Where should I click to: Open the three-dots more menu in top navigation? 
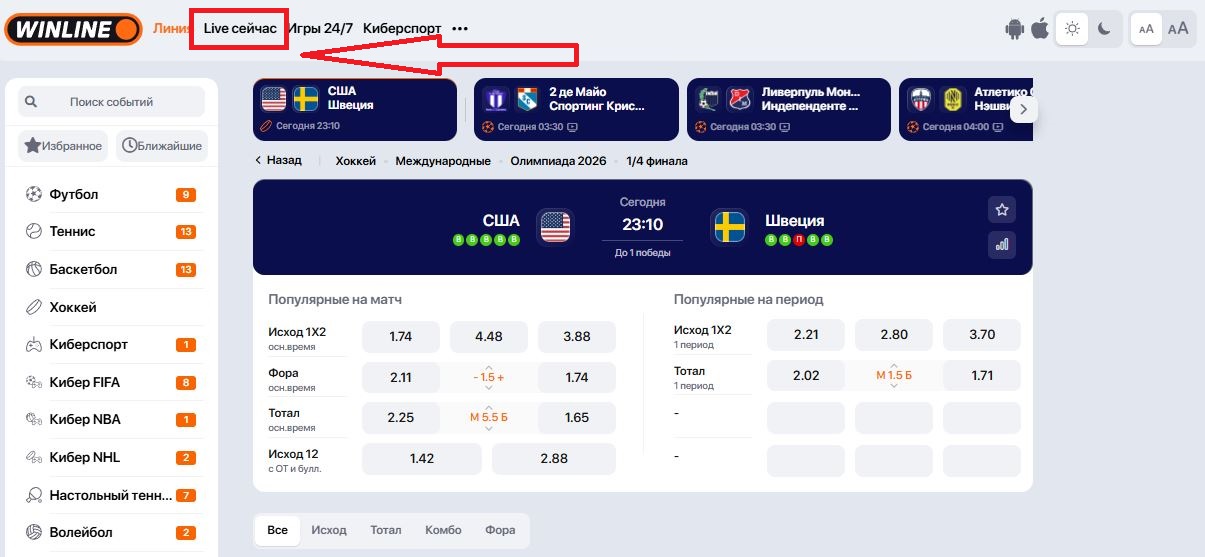click(460, 29)
